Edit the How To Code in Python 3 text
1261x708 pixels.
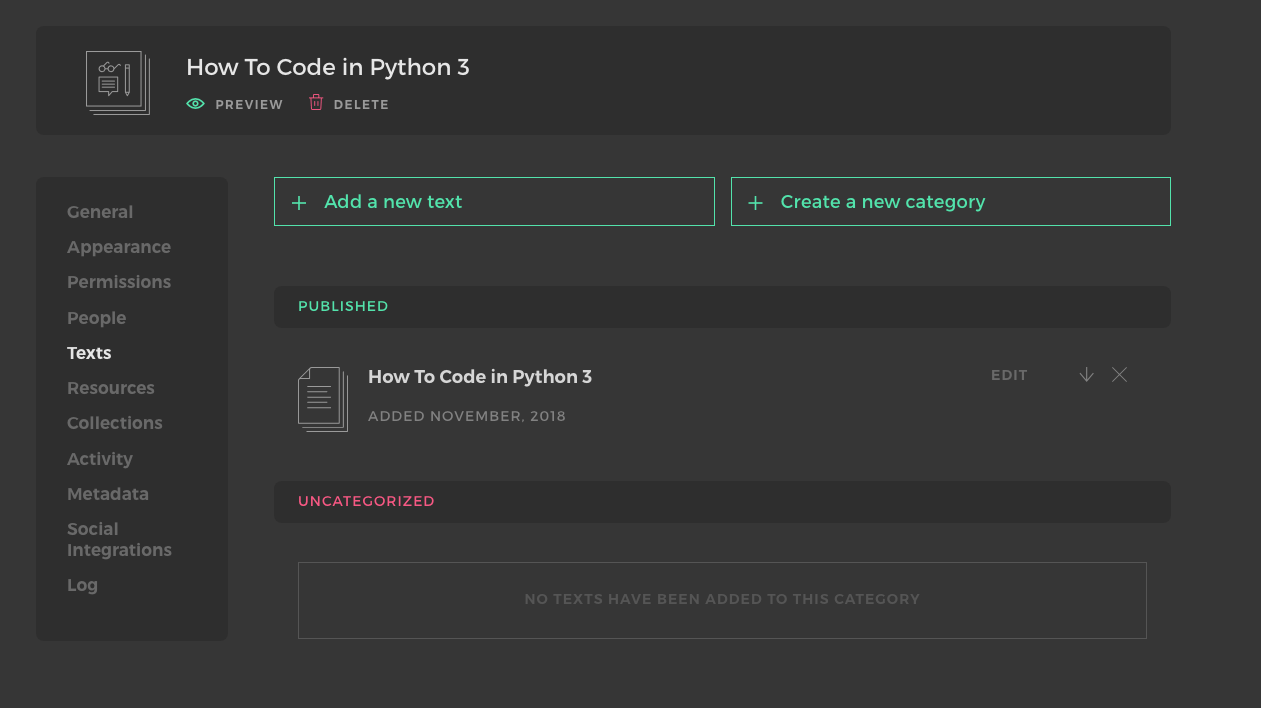[1009, 375]
